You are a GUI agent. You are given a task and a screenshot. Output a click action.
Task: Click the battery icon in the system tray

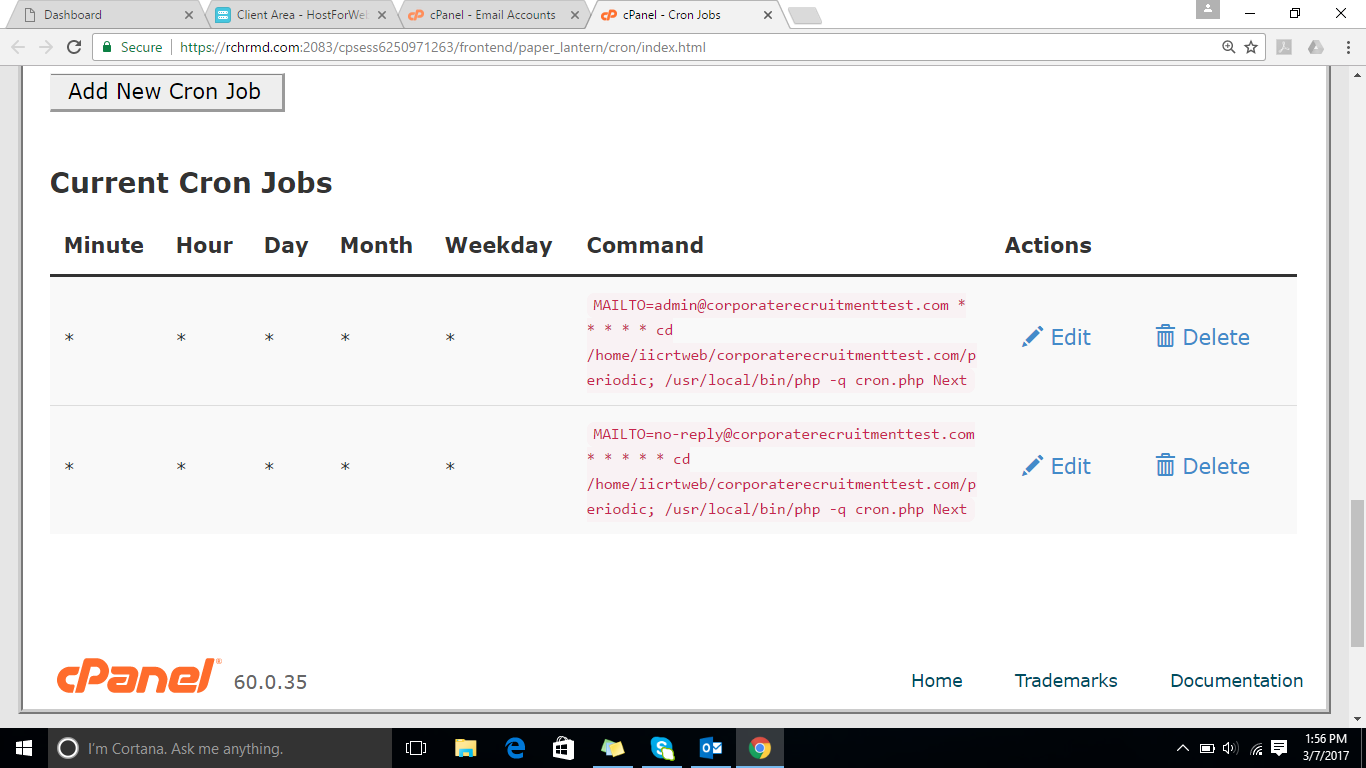pyautogui.click(x=1207, y=748)
